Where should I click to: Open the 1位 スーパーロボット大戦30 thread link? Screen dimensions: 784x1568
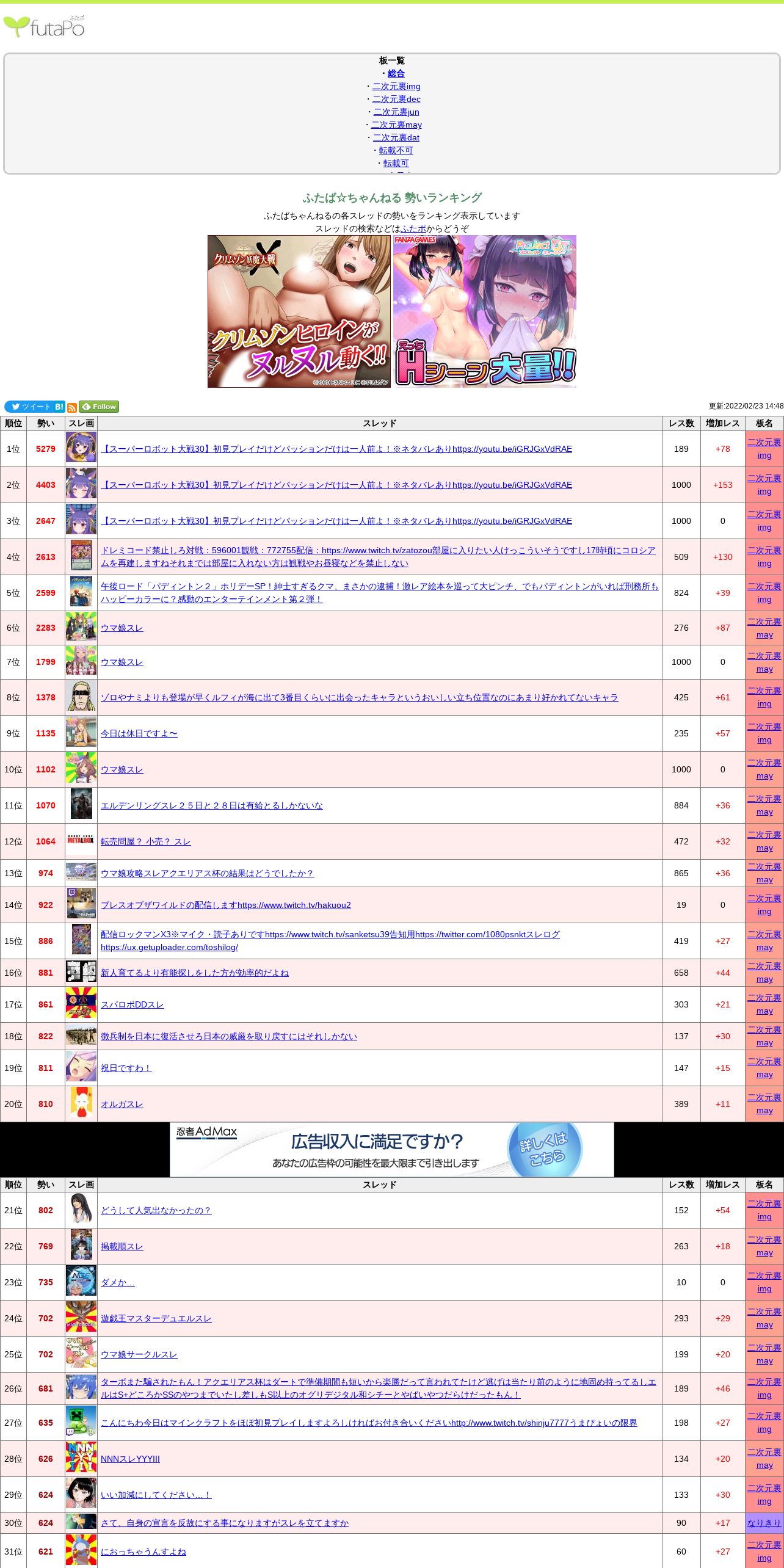(336, 449)
